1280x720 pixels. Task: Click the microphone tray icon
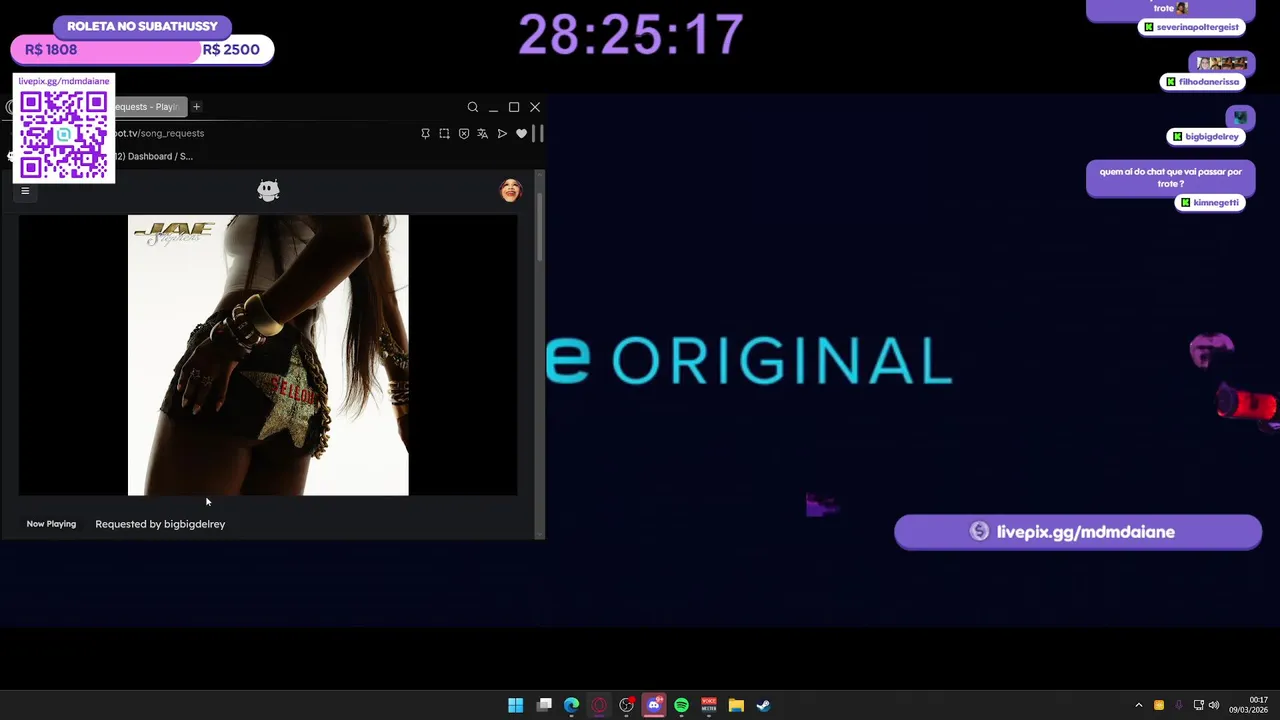coord(1179,705)
